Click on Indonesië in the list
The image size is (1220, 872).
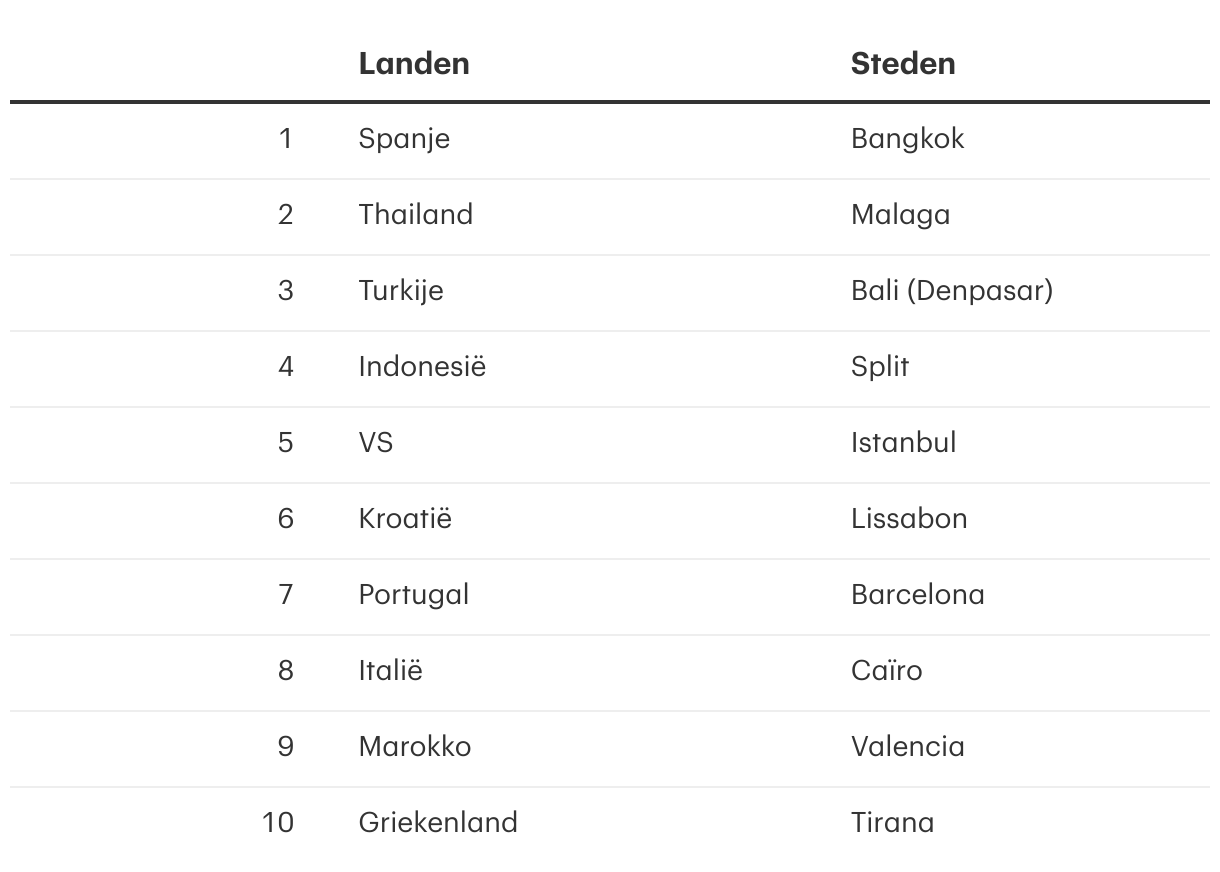[422, 367]
